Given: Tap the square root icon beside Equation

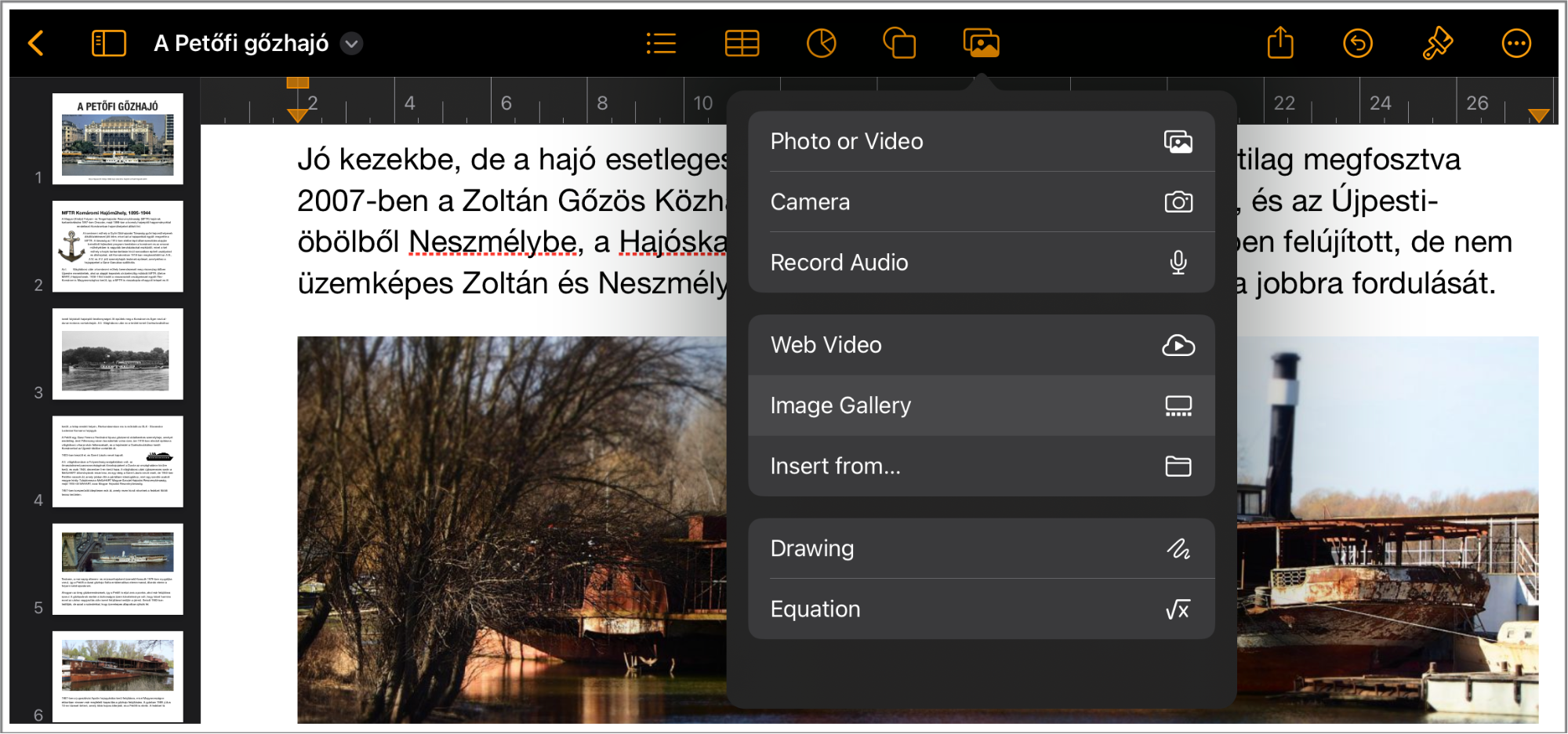Looking at the screenshot, I should pyautogui.click(x=1178, y=609).
